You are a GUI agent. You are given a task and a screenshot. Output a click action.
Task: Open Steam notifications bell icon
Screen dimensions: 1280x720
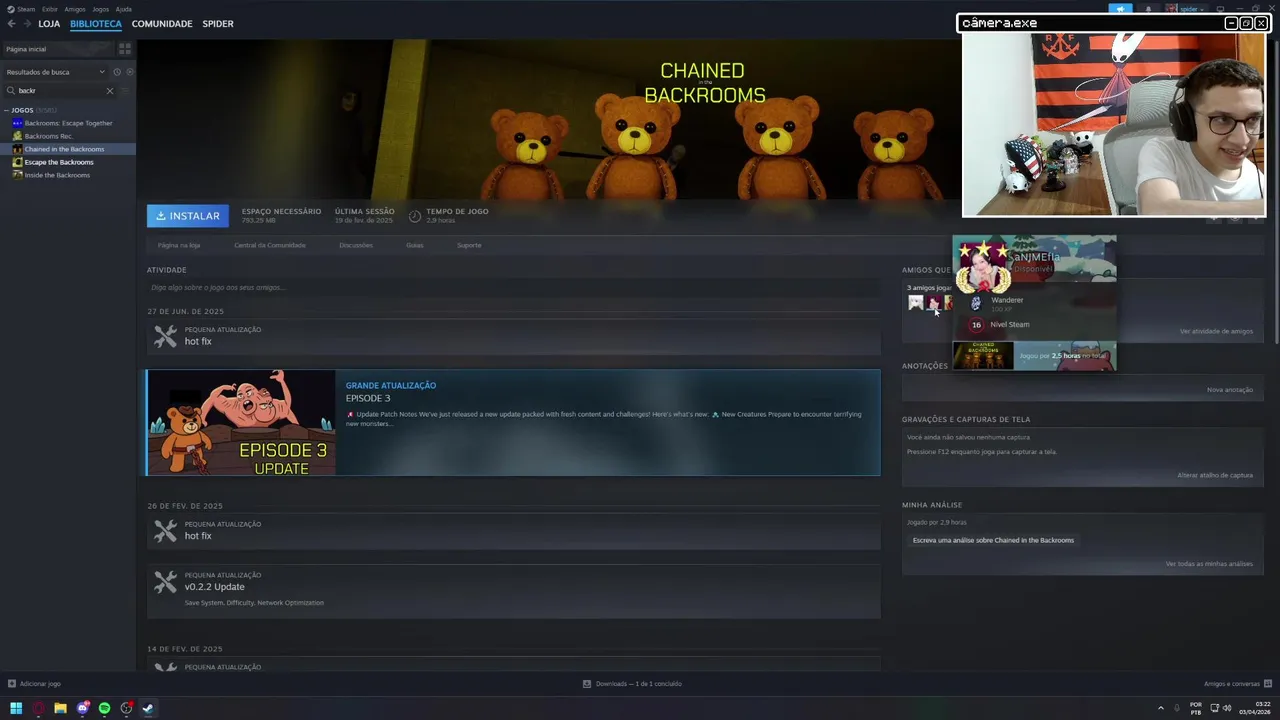point(1148,9)
